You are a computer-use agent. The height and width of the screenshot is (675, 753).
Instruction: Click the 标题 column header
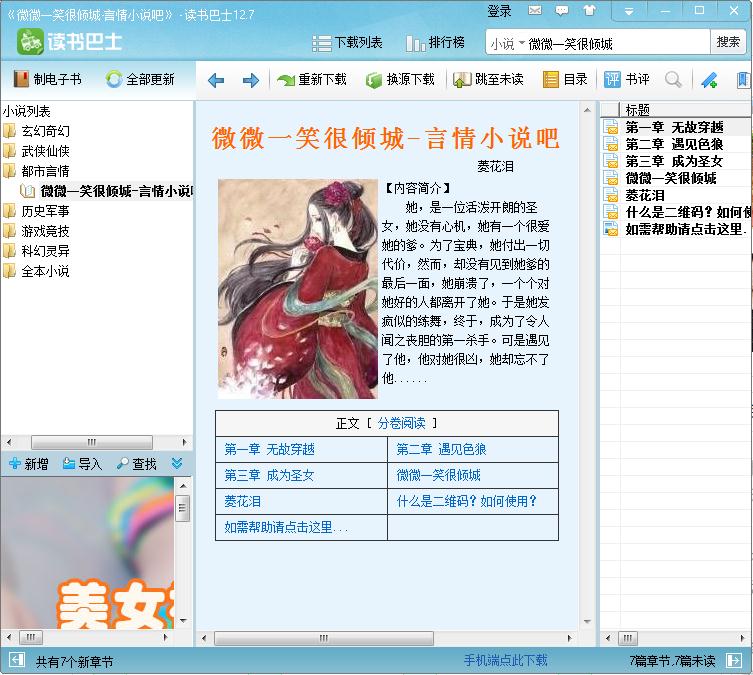(x=686, y=109)
